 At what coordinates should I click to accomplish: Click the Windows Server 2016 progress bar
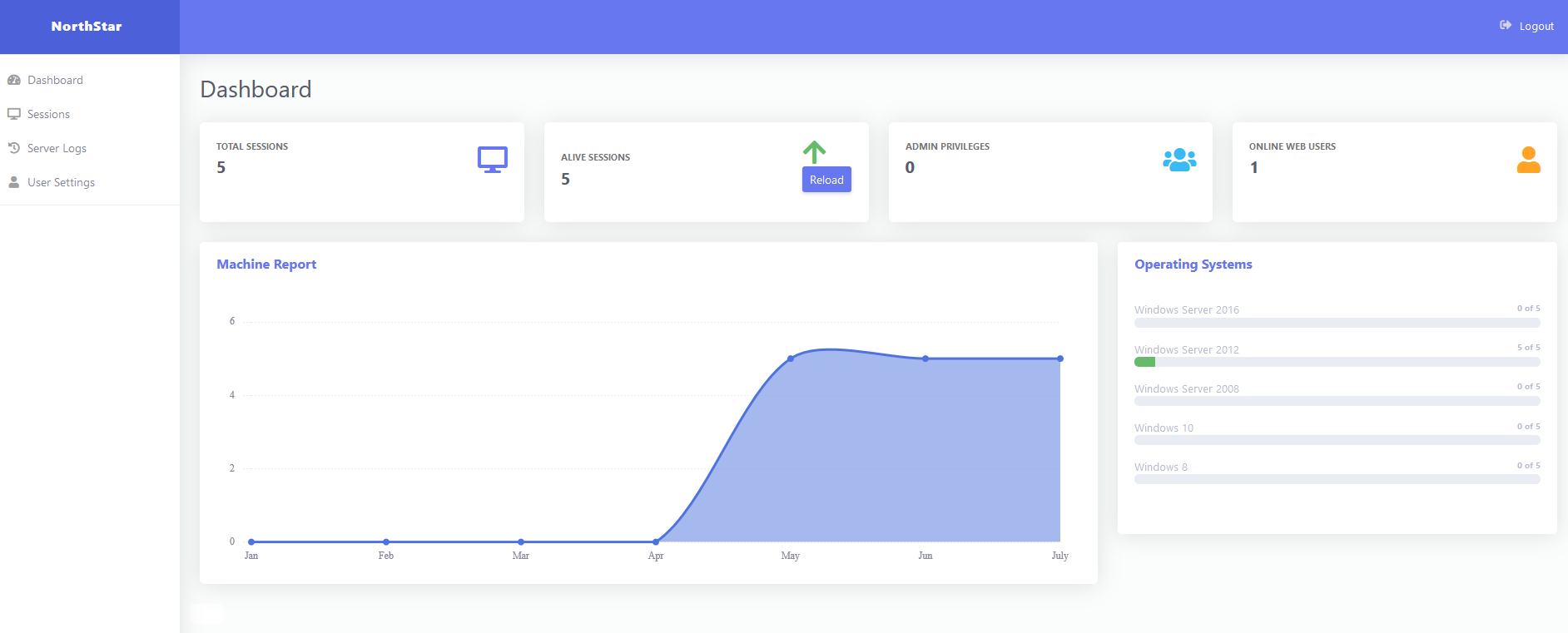pos(1337,323)
